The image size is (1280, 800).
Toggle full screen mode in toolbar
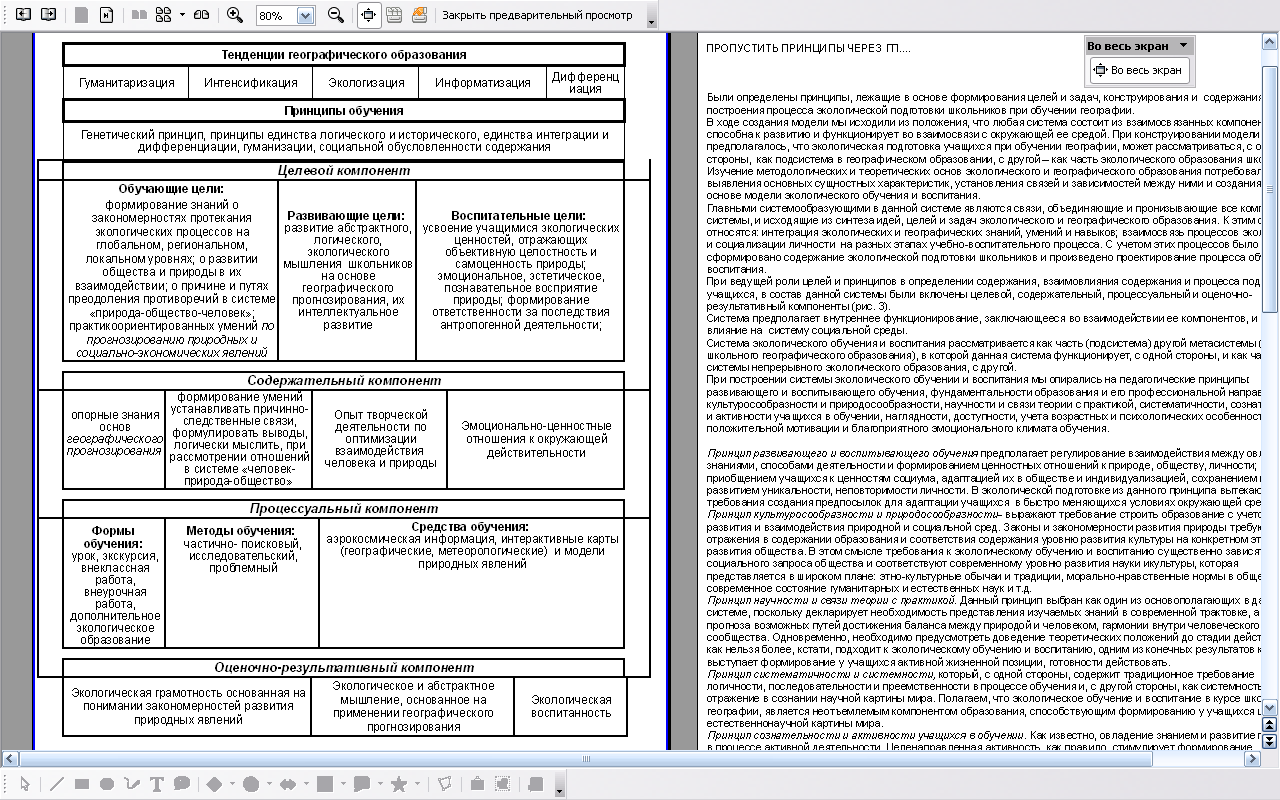pyautogui.click(x=368, y=15)
